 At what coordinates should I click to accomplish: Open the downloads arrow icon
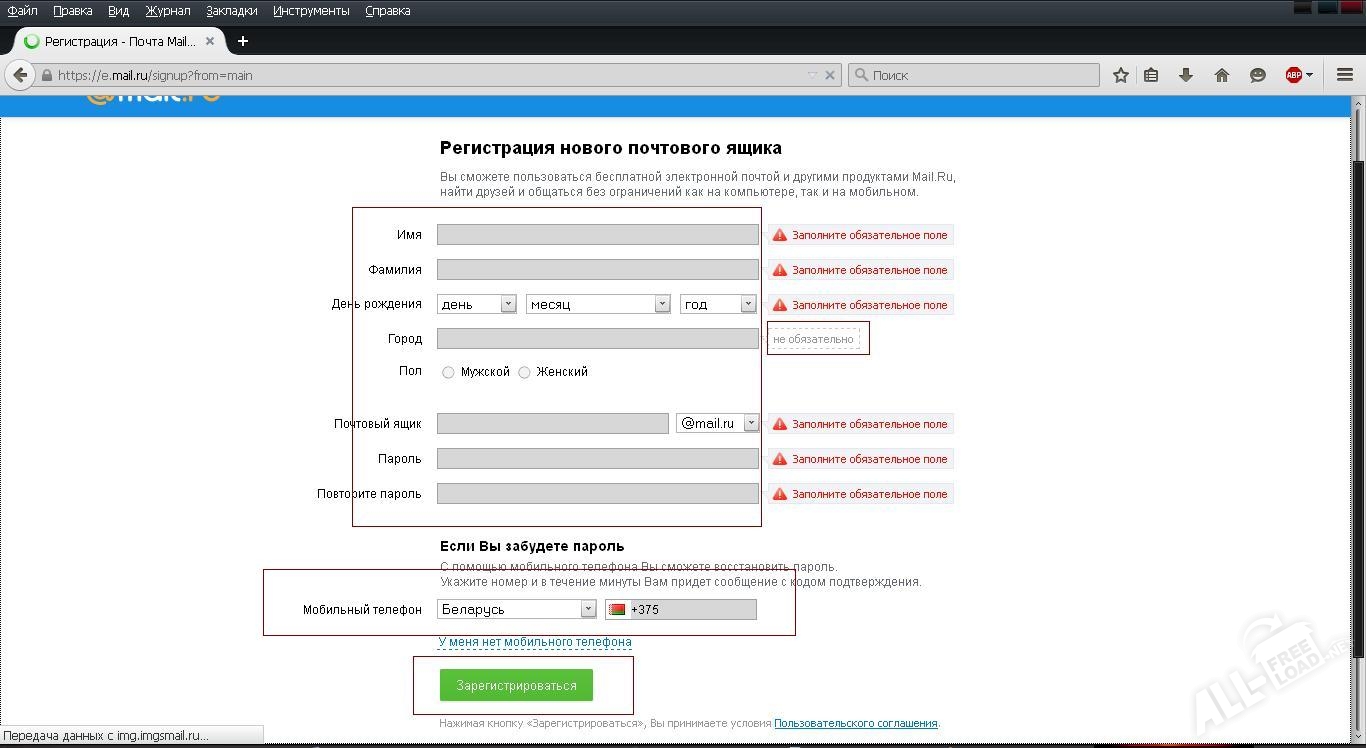pyautogui.click(x=1186, y=75)
